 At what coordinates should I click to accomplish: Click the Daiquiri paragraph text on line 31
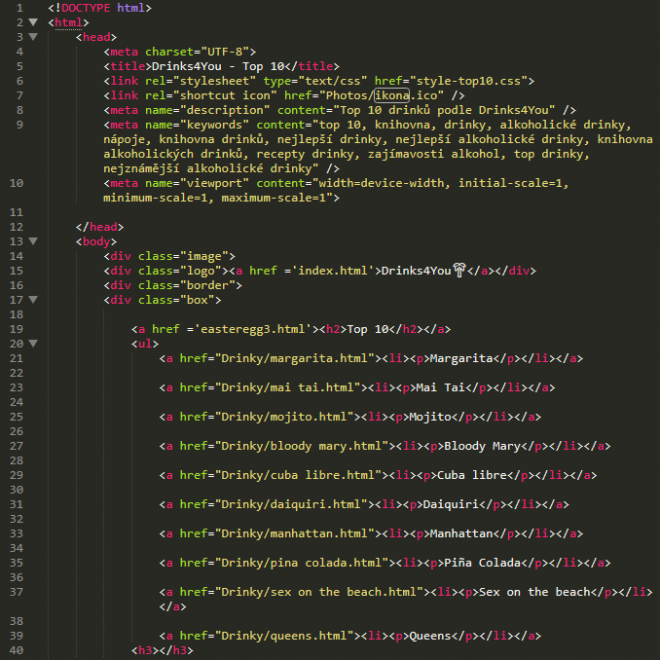pyautogui.click(x=451, y=504)
